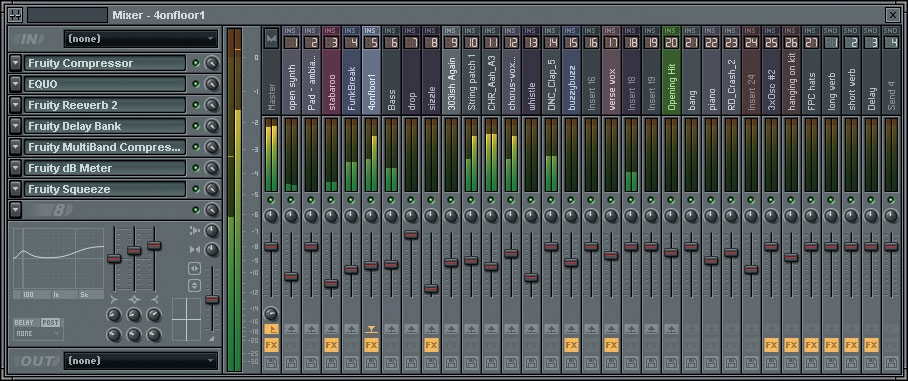Open the IN input source dropdown
Viewport: 908px width, 381px height.
pos(141,39)
